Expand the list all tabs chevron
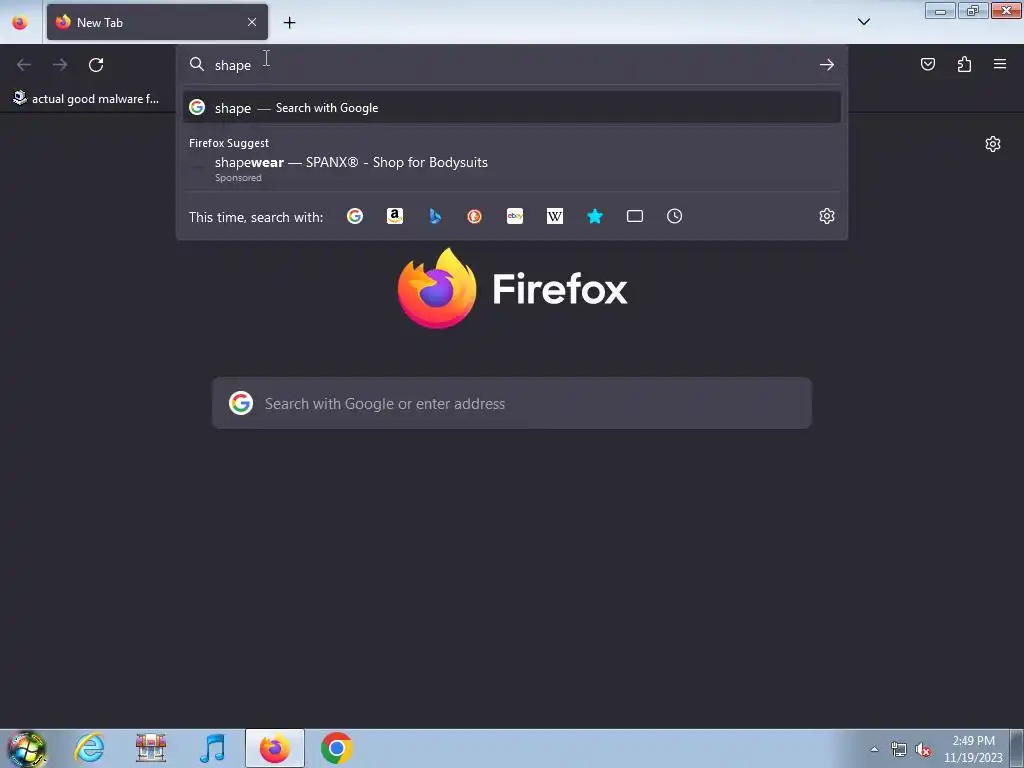Image resolution: width=1024 pixels, height=768 pixels. pos(863,22)
